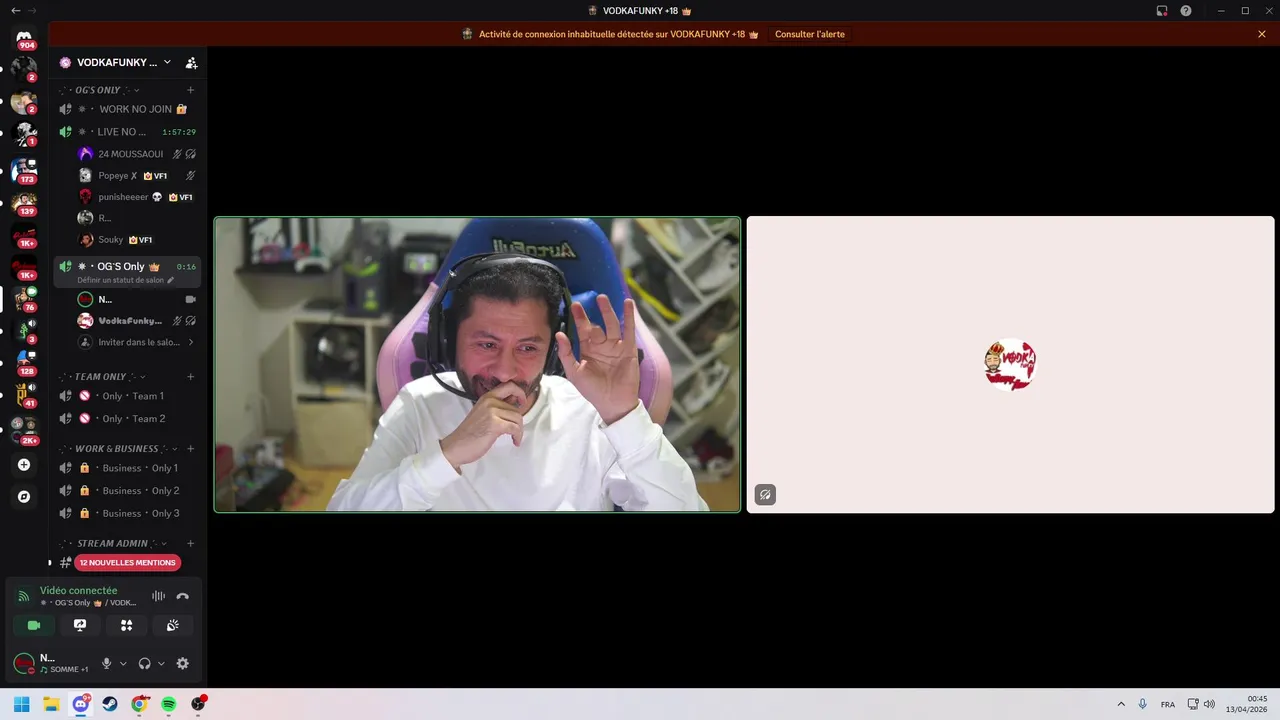Select Business Only 2 channel
The width and height of the screenshot is (1280, 720).
click(x=128, y=491)
